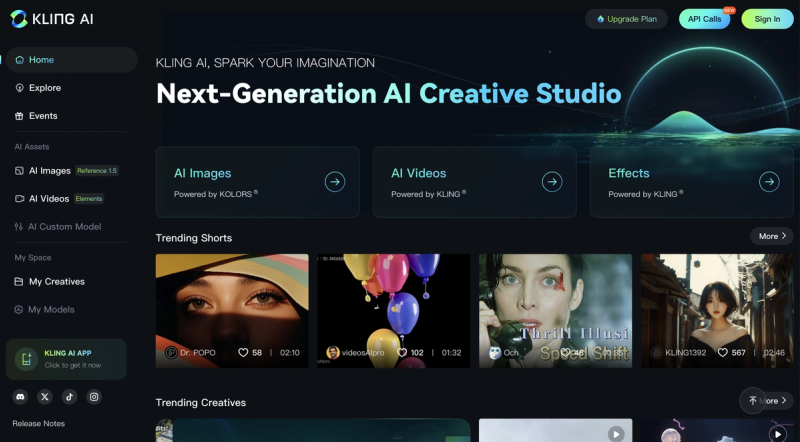800x442 pixels.
Task: Click the phone download icon
Action: click(26, 359)
